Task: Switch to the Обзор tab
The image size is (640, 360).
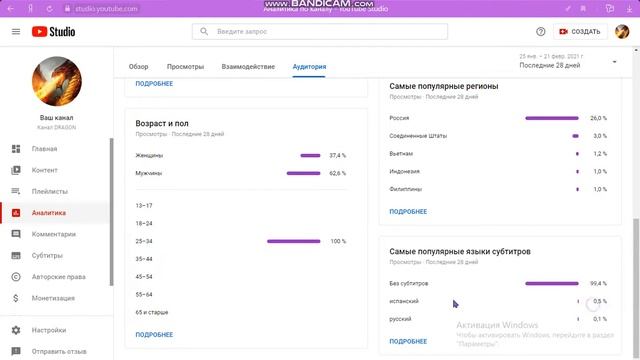Action: (138, 67)
